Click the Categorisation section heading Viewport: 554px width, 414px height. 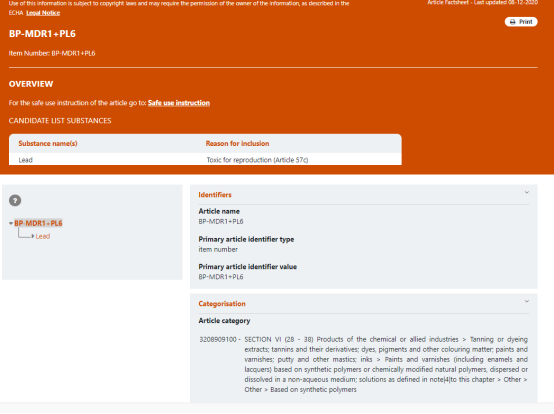pyautogui.click(x=222, y=304)
